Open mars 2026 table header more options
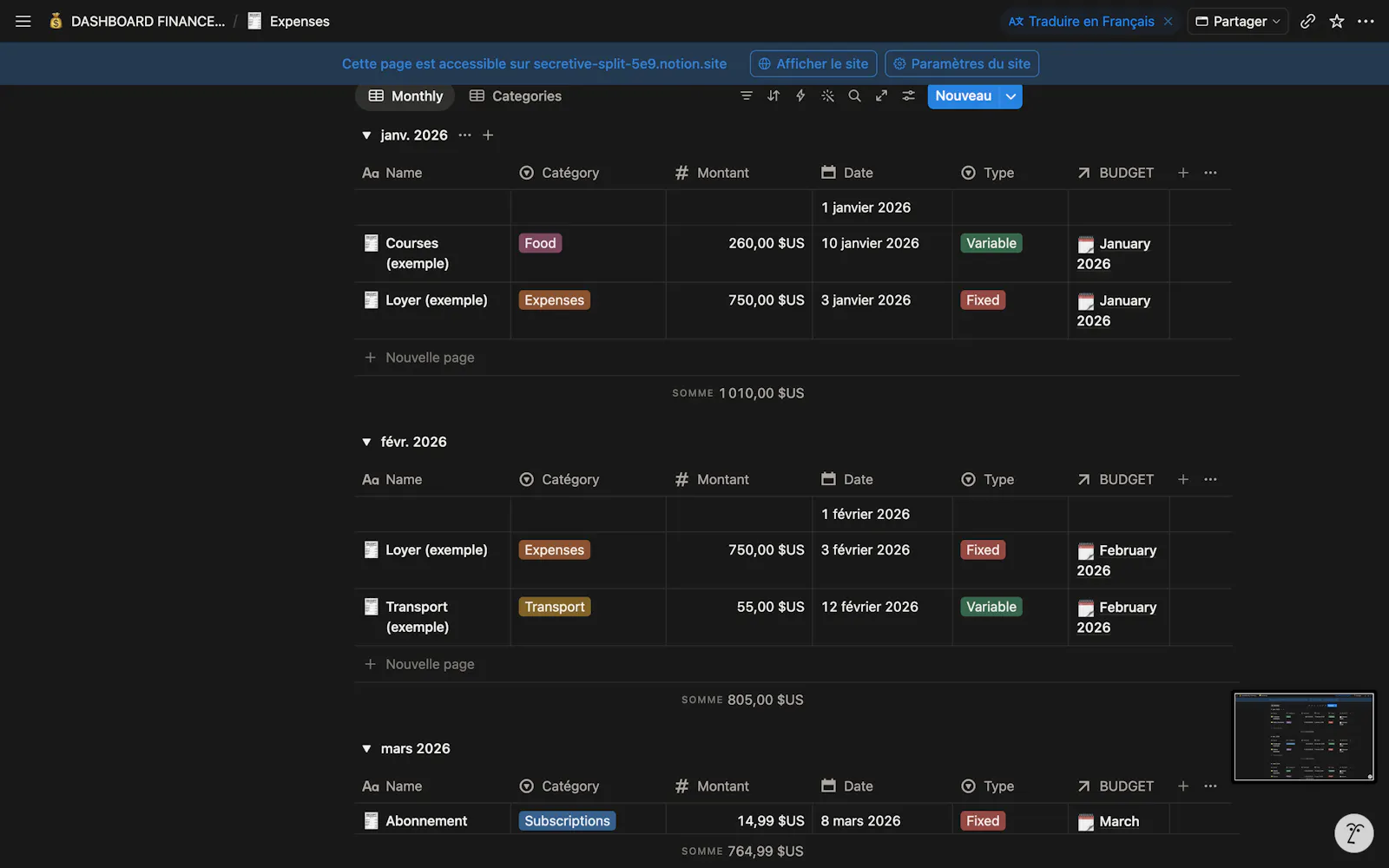The image size is (1389, 868). [x=1210, y=786]
